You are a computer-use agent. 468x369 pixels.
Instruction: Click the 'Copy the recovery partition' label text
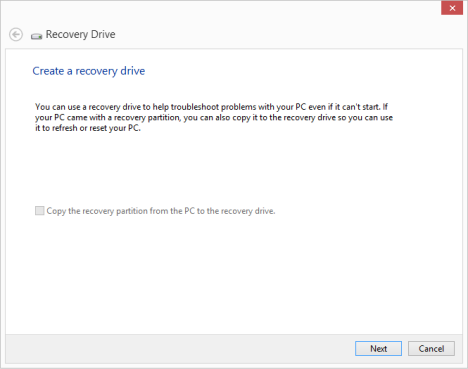[x=161, y=211]
